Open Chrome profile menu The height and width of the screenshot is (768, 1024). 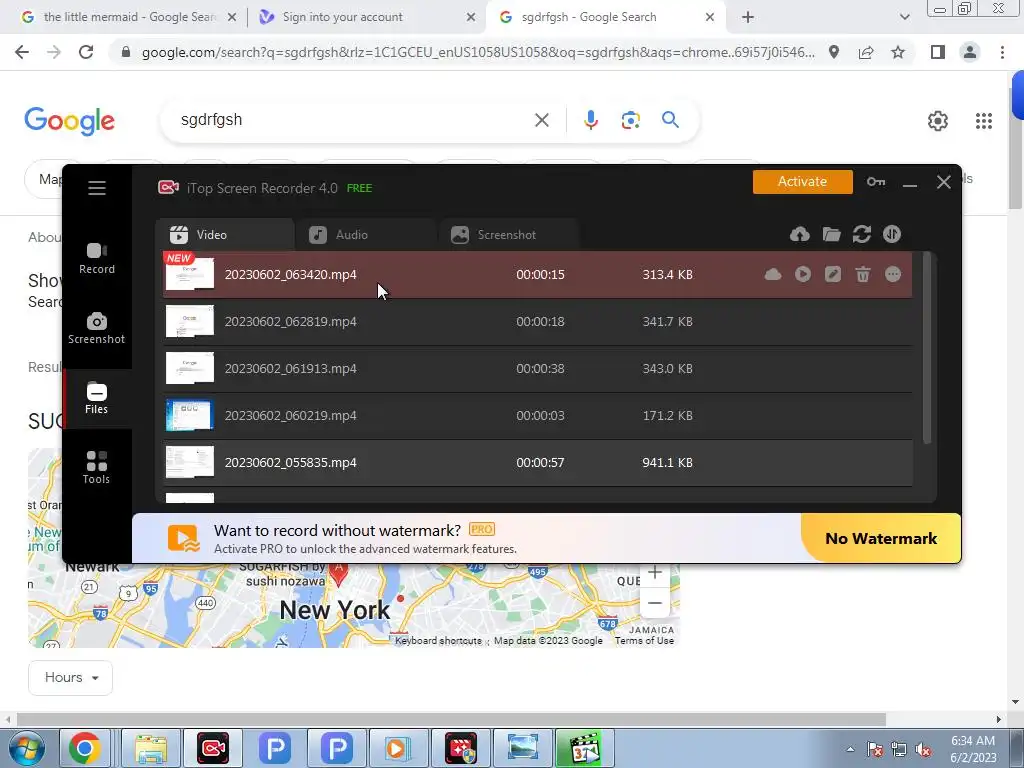(970, 52)
